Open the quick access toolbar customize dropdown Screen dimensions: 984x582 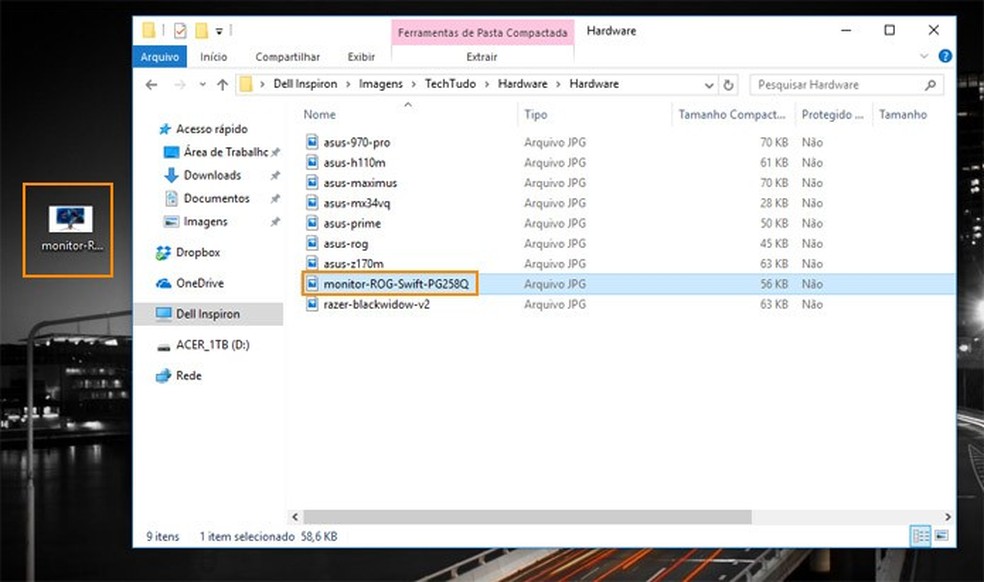pos(219,31)
